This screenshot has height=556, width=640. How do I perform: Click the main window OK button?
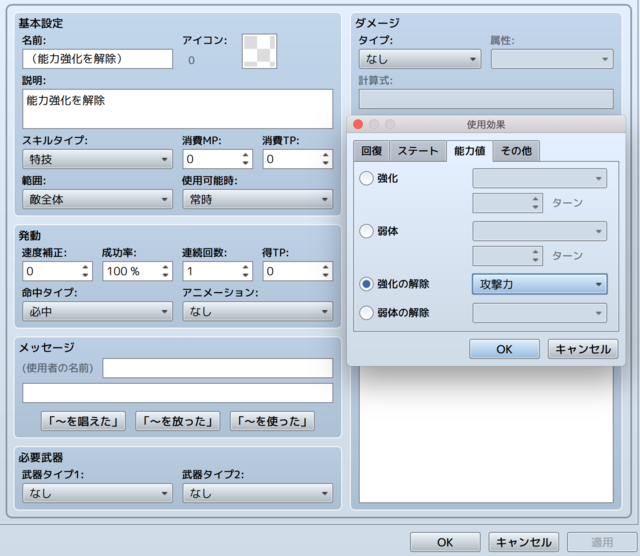point(445,542)
